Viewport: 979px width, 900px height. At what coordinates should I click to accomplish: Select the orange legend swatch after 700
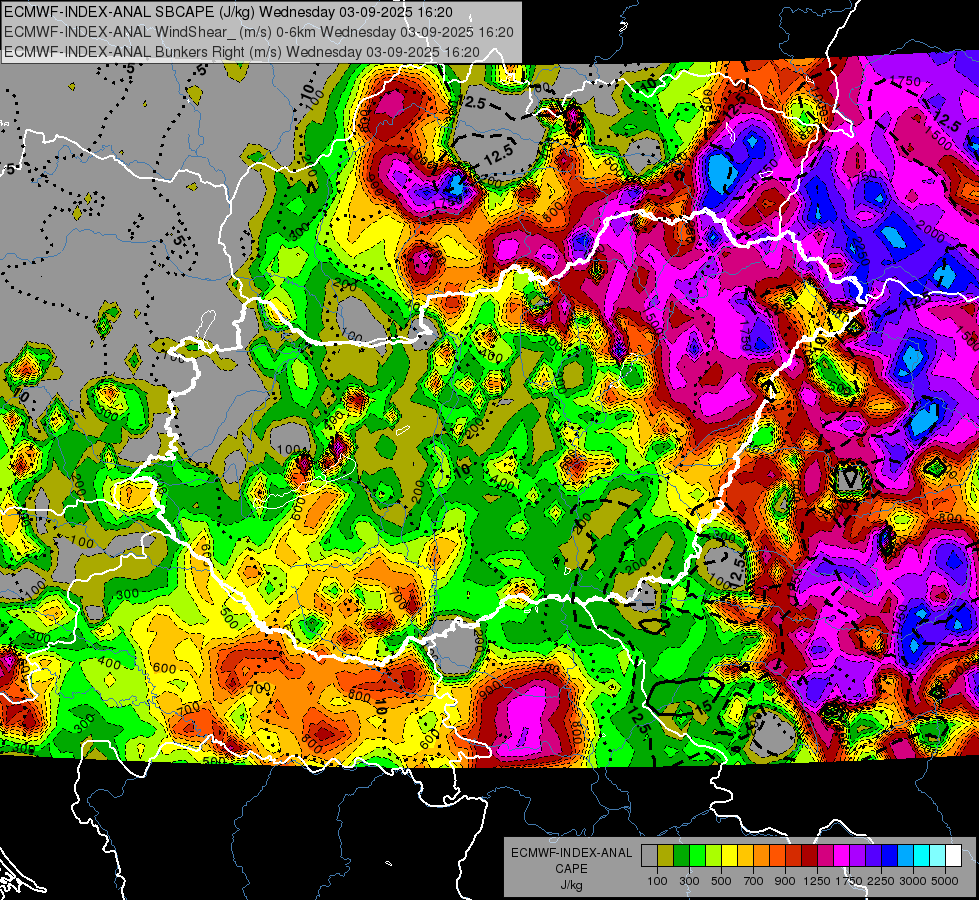coord(761,856)
